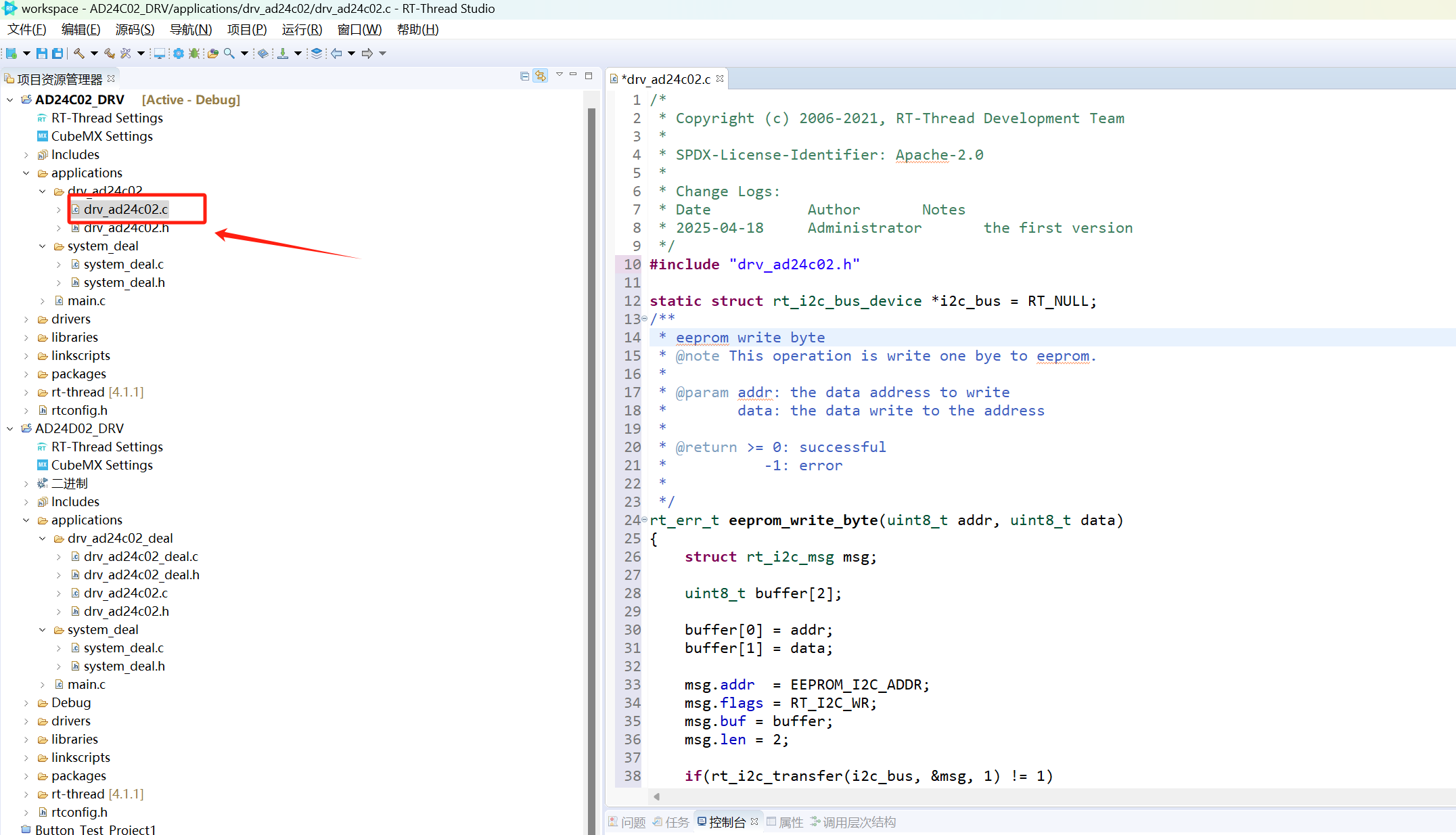The image size is (1456, 835).
Task: Click the blue gear settings icon
Action: point(178,53)
